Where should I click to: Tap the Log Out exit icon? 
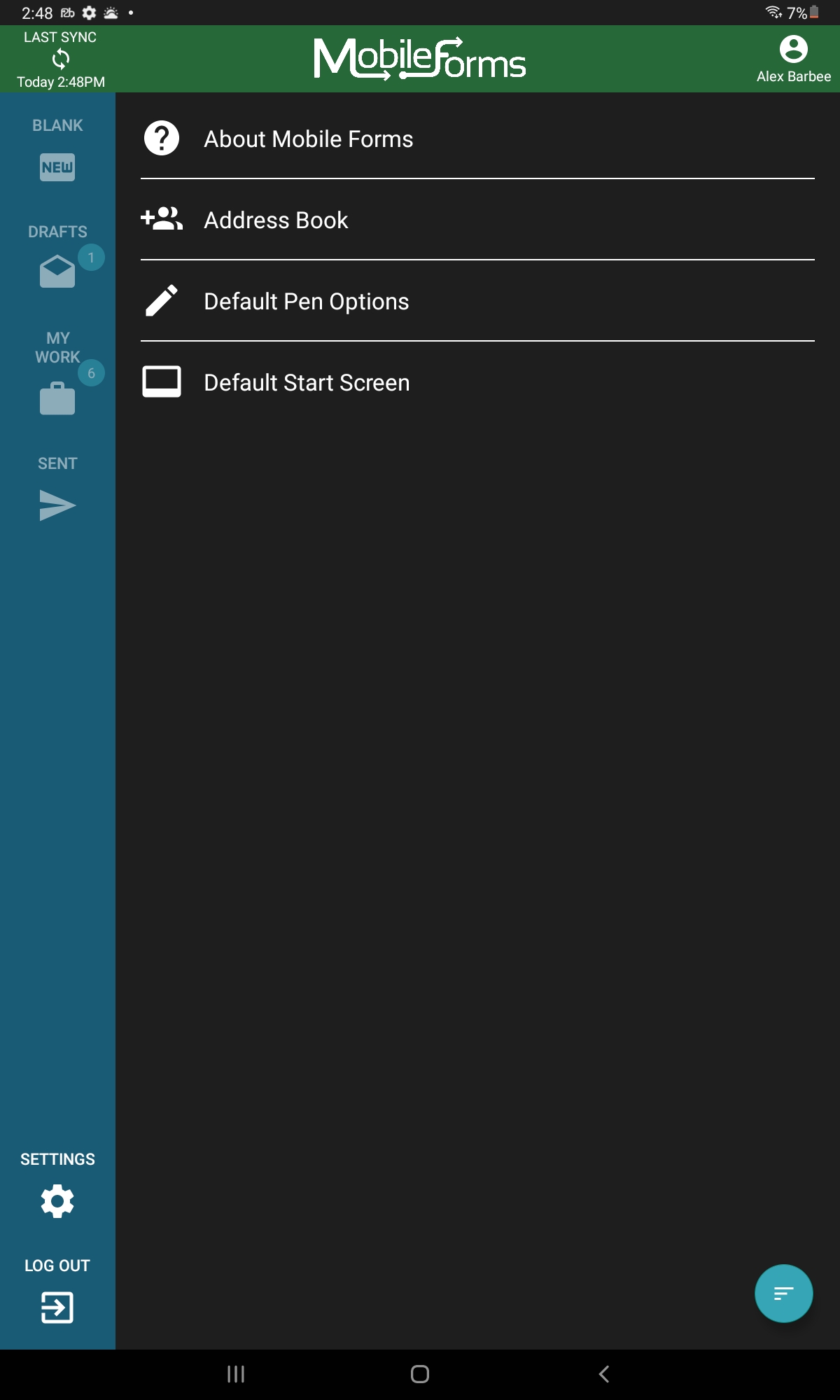(57, 1307)
